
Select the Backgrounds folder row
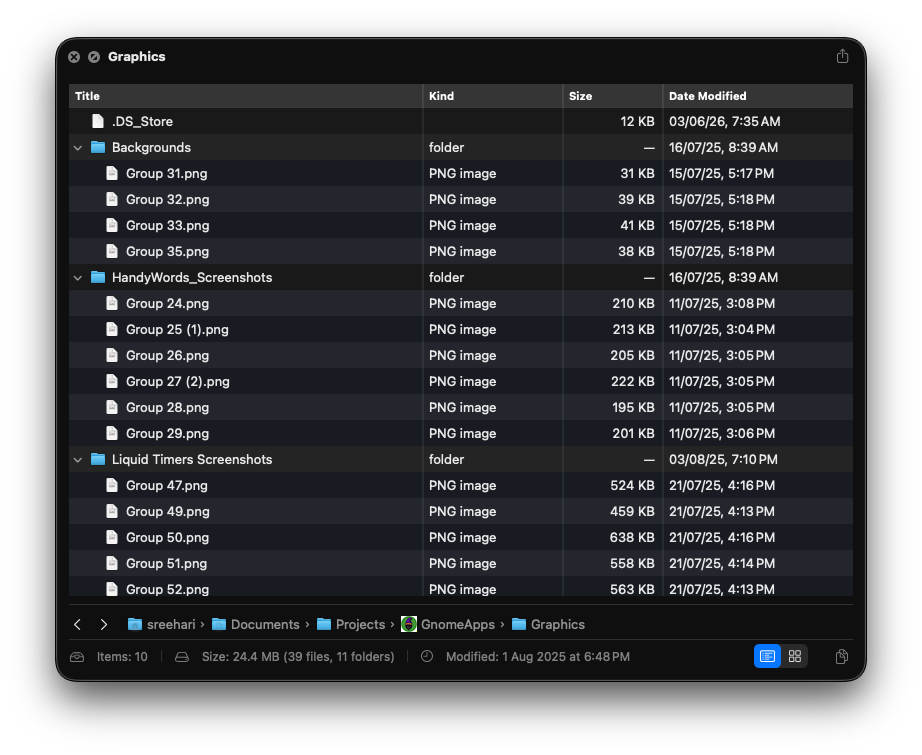pos(461,147)
